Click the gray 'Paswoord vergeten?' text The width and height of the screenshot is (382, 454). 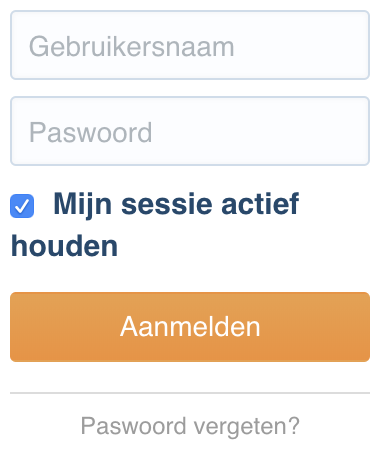[x=190, y=426]
